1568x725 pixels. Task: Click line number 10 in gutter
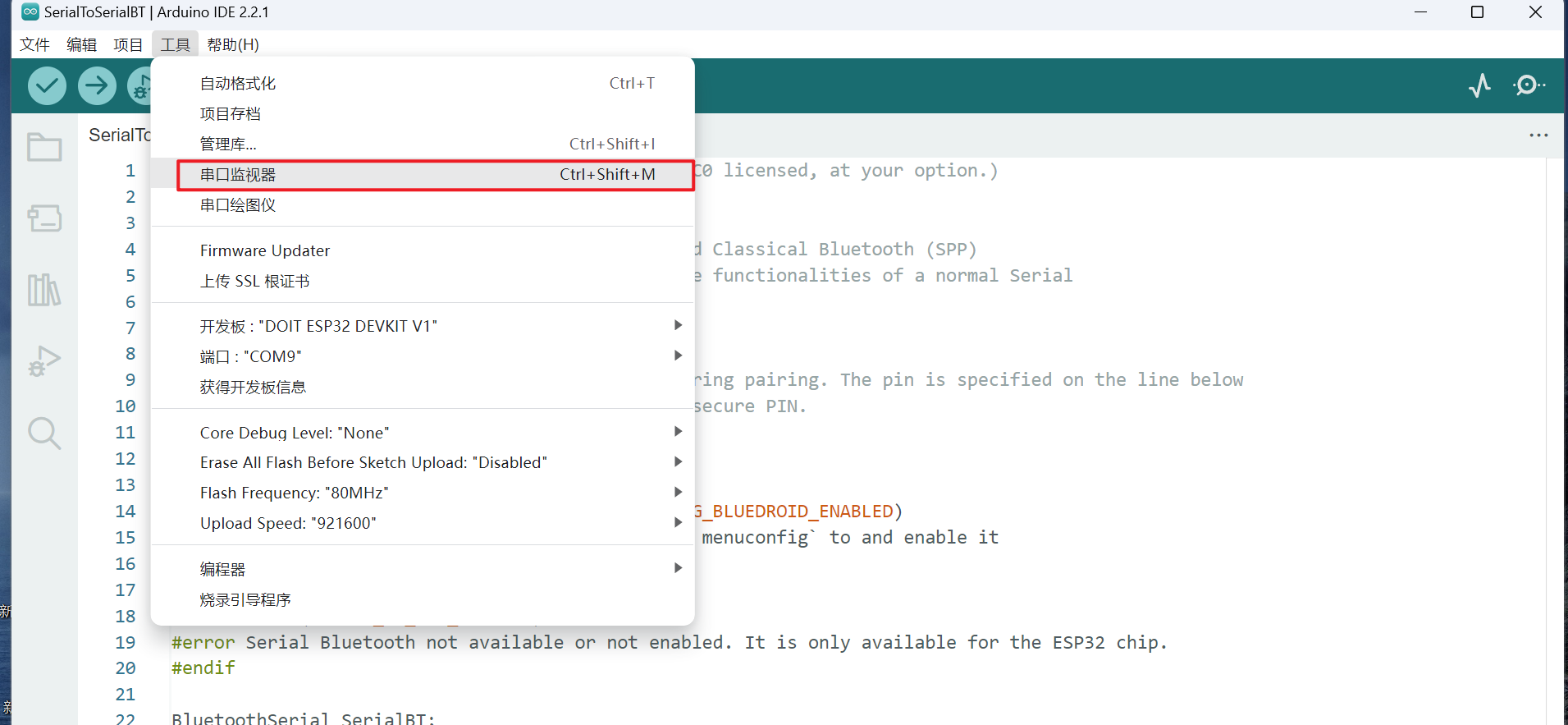pyautogui.click(x=126, y=406)
